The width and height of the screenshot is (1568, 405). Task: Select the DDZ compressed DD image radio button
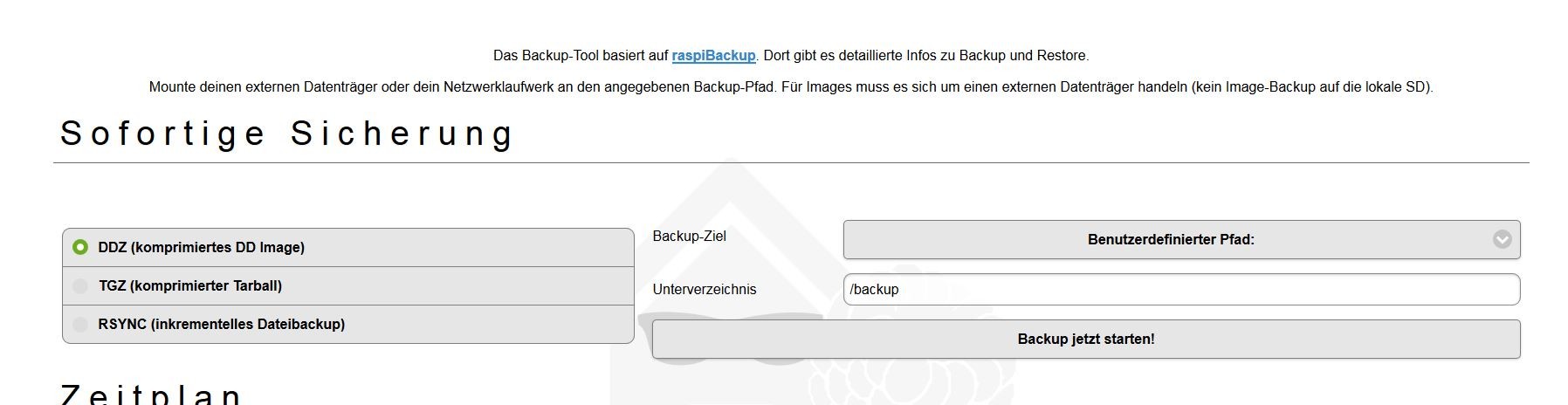80,247
